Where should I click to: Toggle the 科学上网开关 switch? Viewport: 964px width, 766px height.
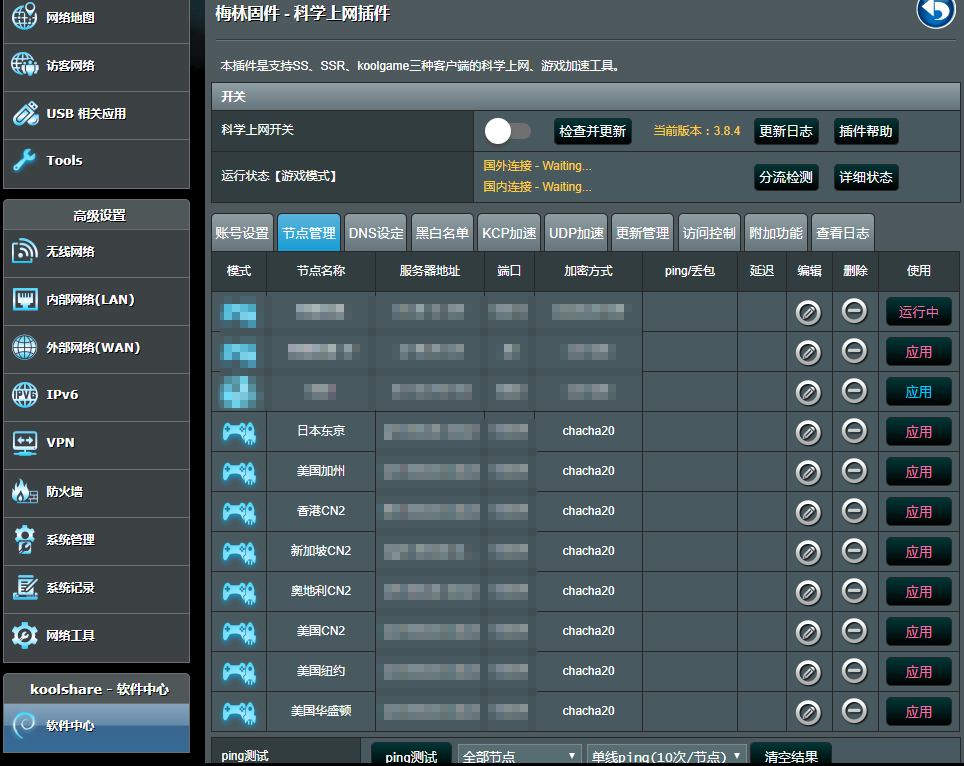click(x=507, y=131)
